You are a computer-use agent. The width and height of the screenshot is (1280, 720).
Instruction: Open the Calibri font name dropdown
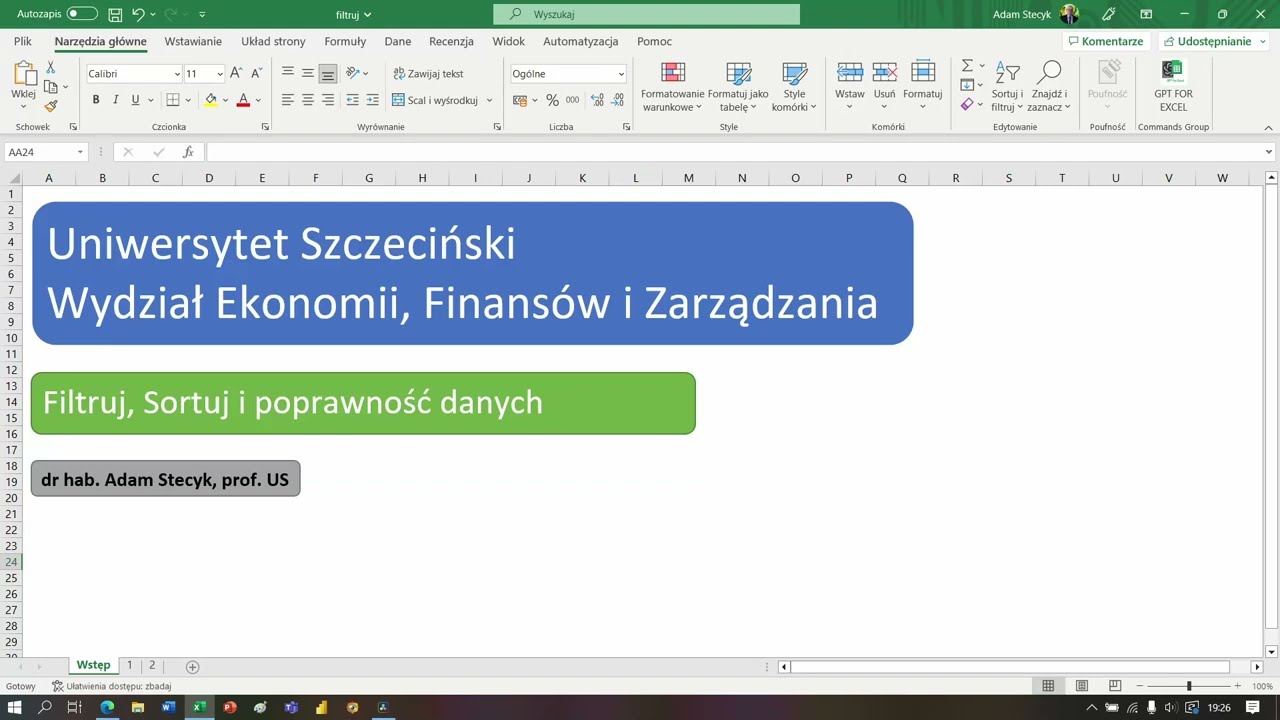click(177, 74)
